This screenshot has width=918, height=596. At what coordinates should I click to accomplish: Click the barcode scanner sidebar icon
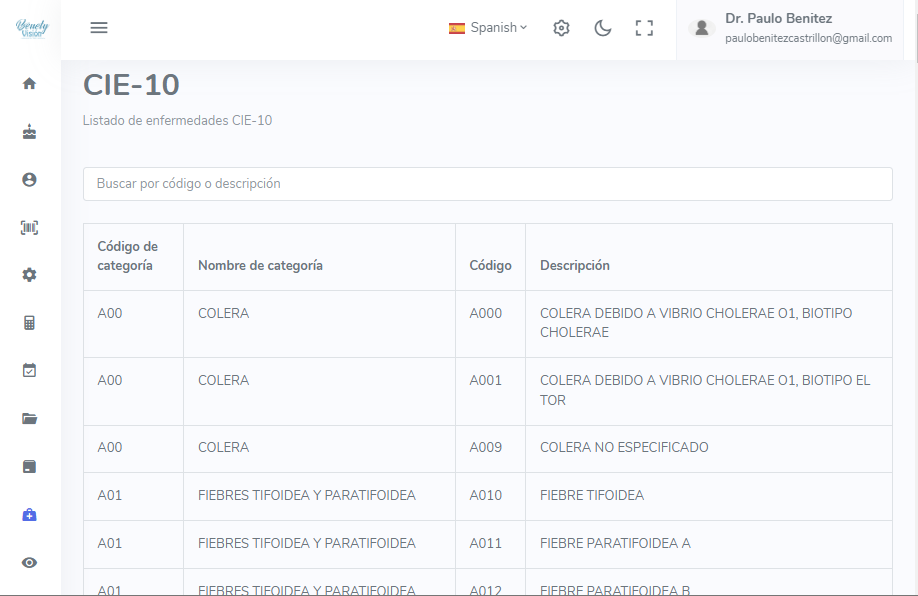pyautogui.click(x=29, y=227)
